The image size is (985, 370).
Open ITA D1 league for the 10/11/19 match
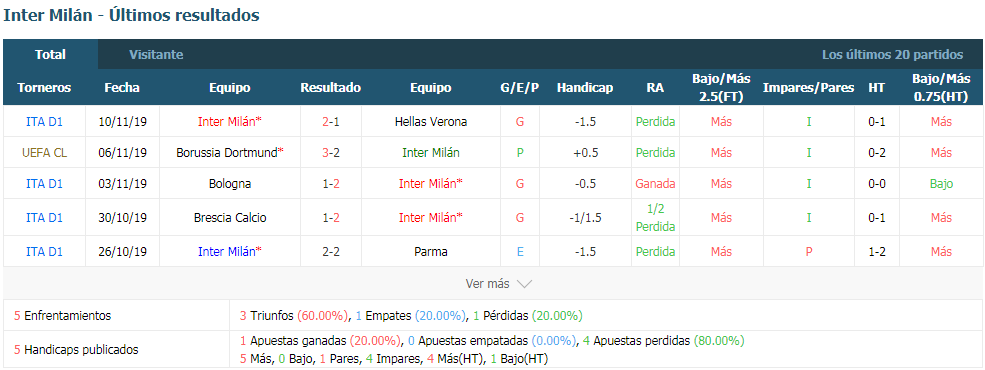point(44,122)
